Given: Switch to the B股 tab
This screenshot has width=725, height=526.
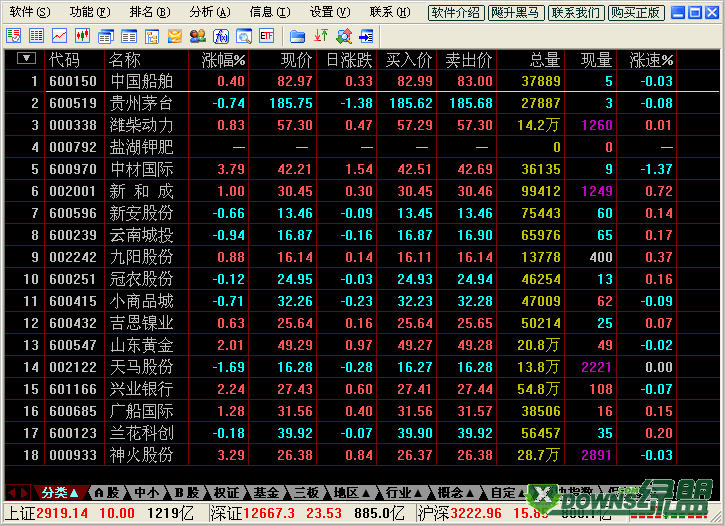Looking at the screenshot, I should pyautogui.click(x=187, y=493).
